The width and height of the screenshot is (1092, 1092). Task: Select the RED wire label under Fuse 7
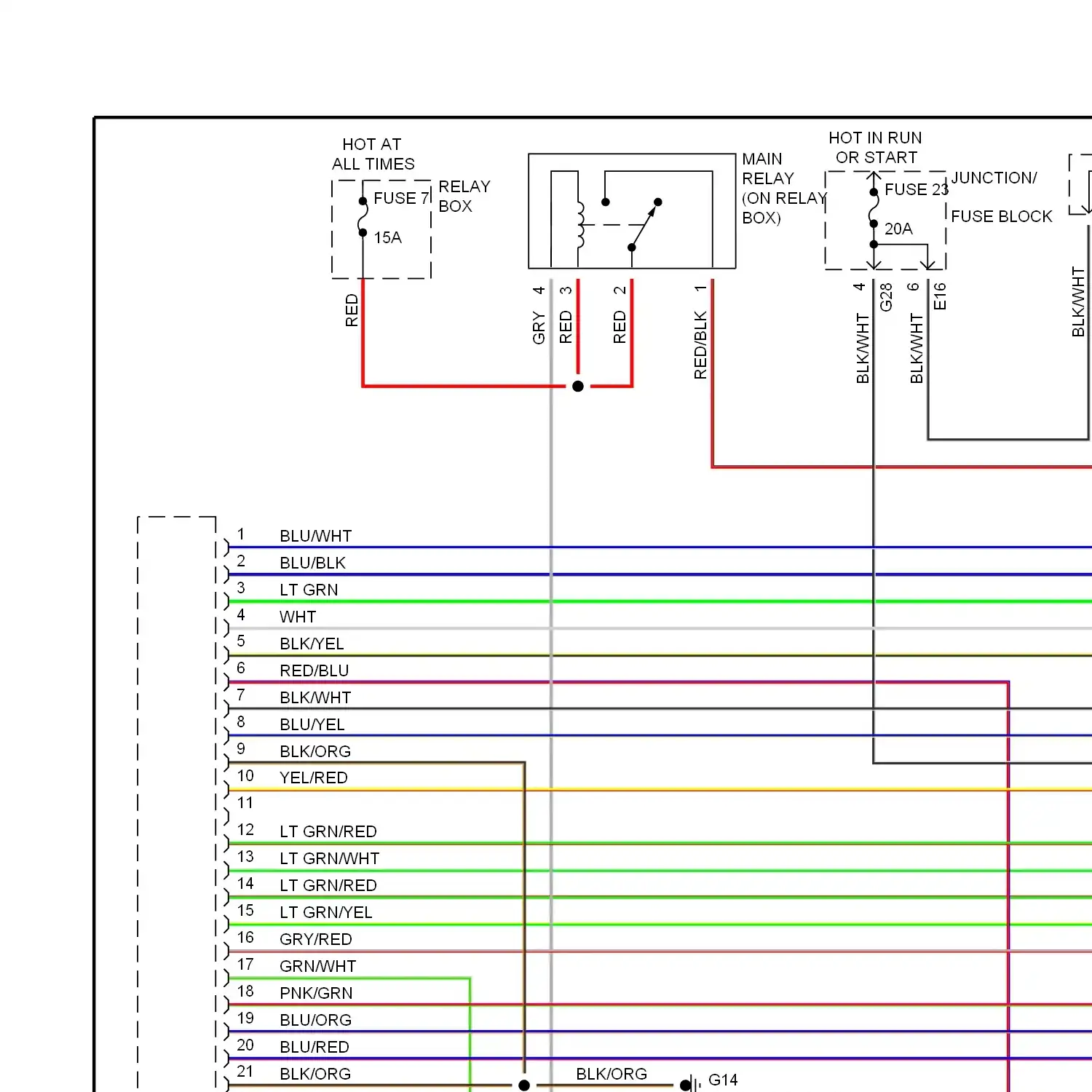pos(352,310)
